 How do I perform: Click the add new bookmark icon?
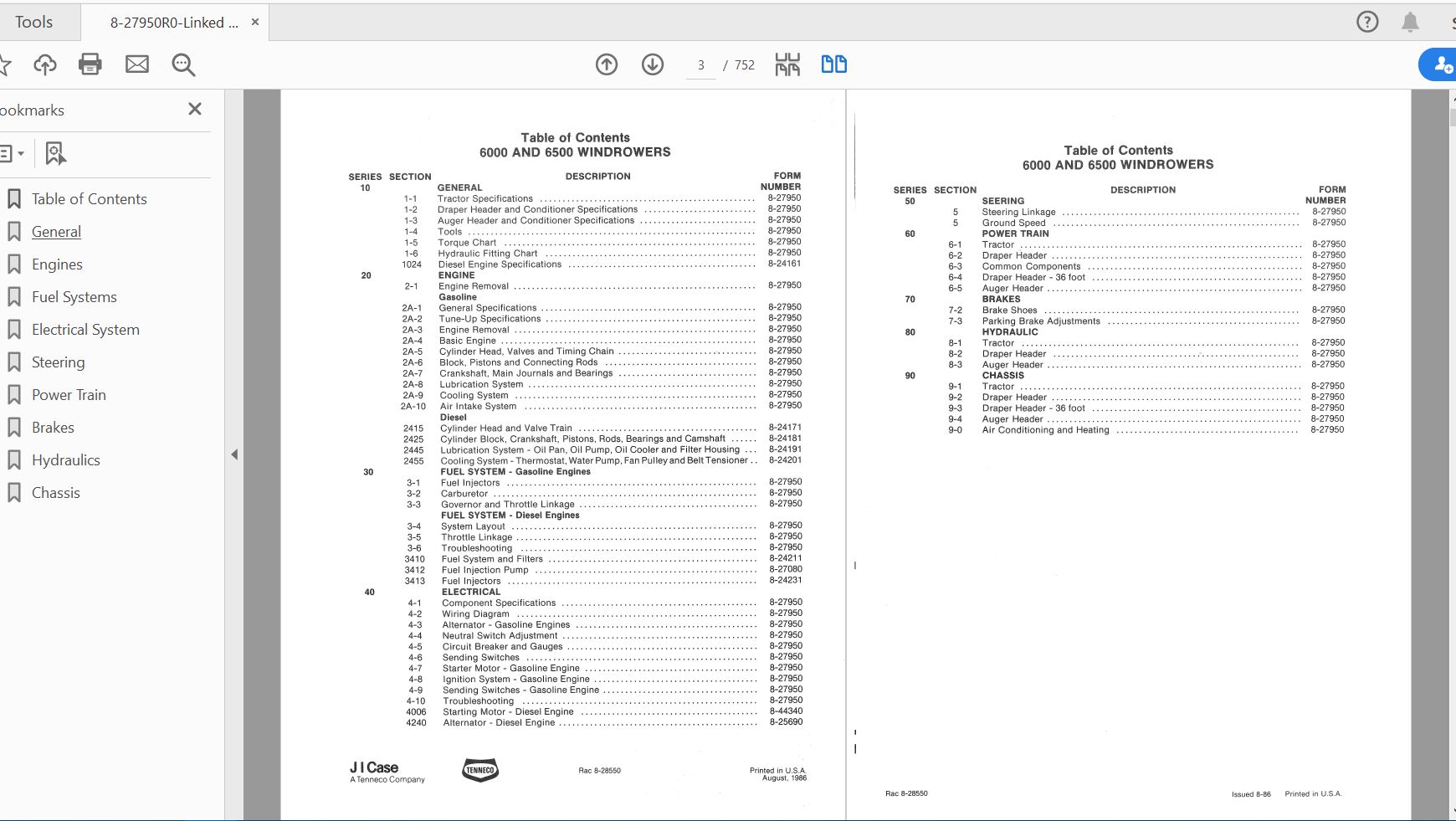(55, 153)
